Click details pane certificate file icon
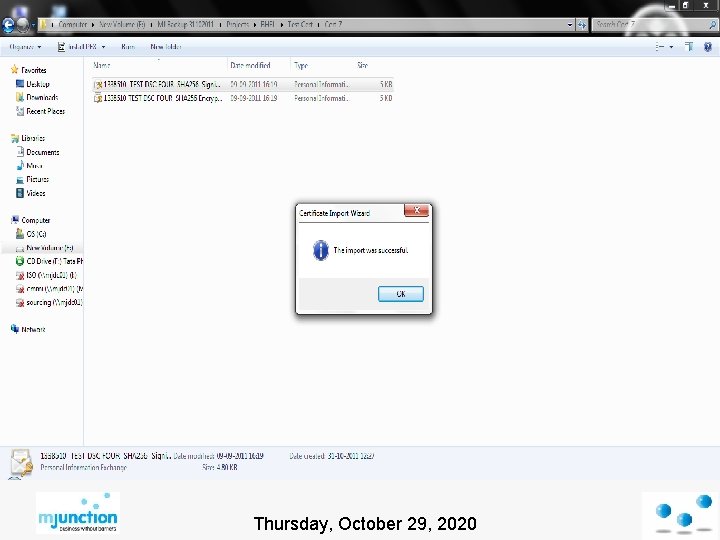The image size is (720, 540). click(21, 463)
